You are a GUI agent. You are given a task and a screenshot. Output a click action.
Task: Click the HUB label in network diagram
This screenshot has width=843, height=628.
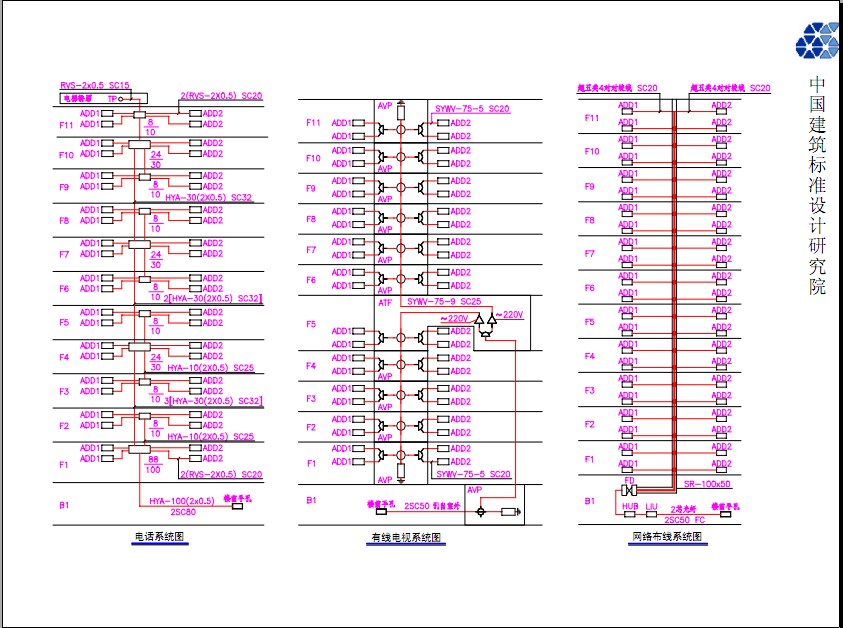tap(630, 506)
